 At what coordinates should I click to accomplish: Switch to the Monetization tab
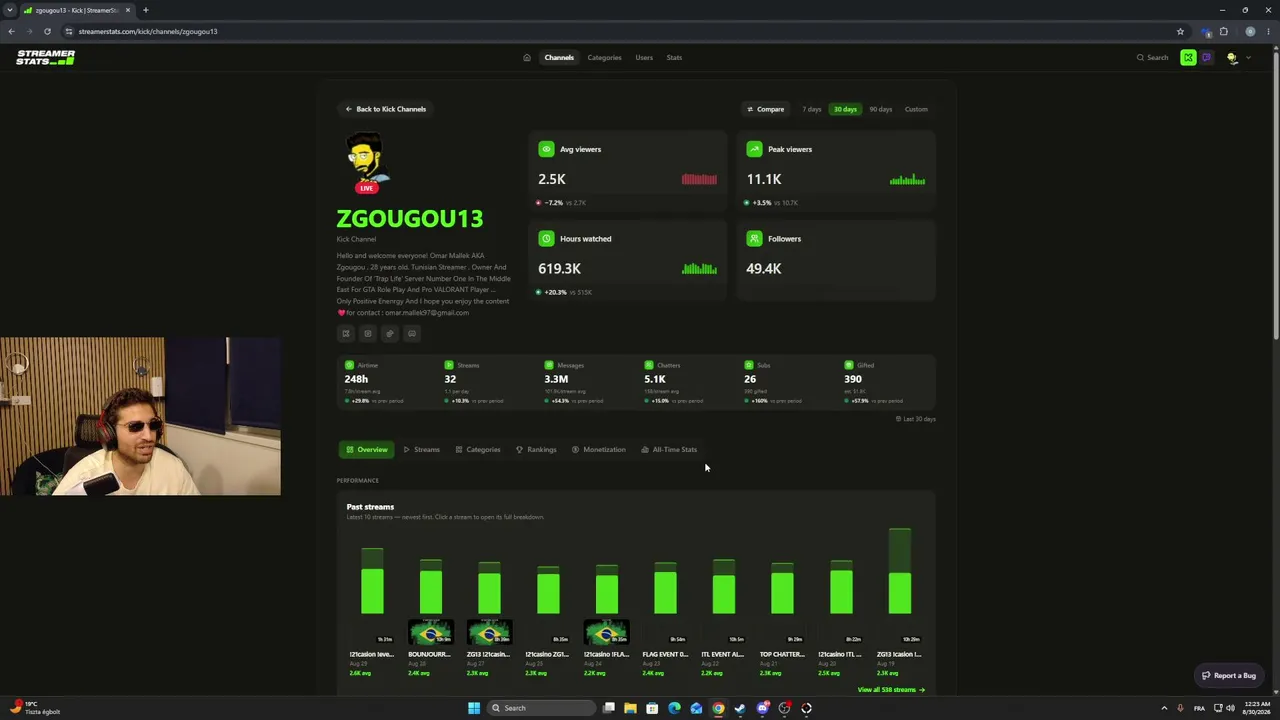[598, 449]
